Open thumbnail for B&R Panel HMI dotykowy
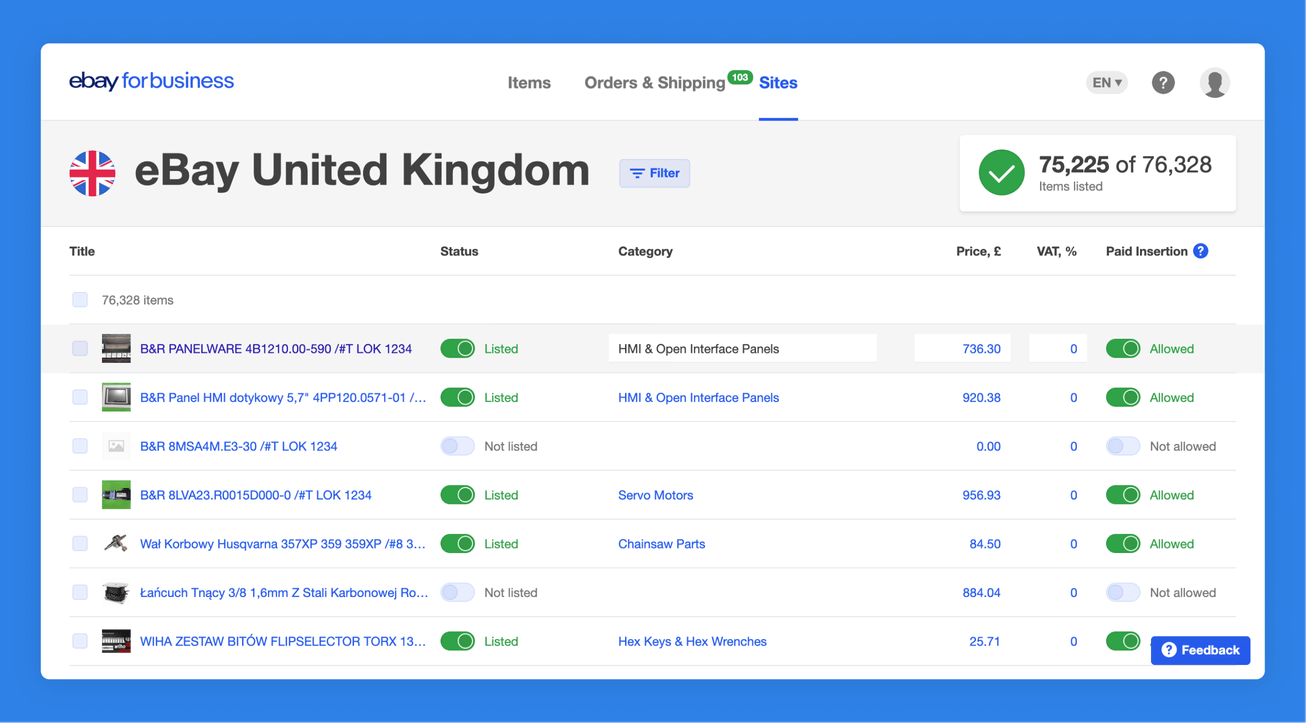 point(116,397)
